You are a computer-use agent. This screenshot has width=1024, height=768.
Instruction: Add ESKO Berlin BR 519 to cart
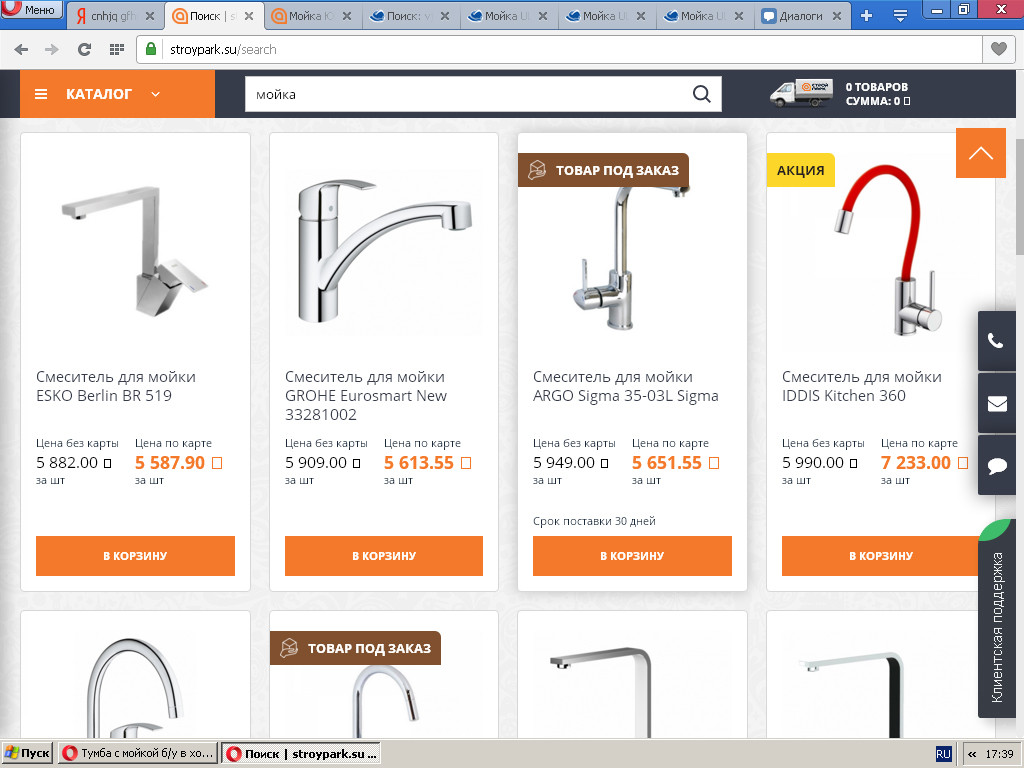tap(135, 556)
